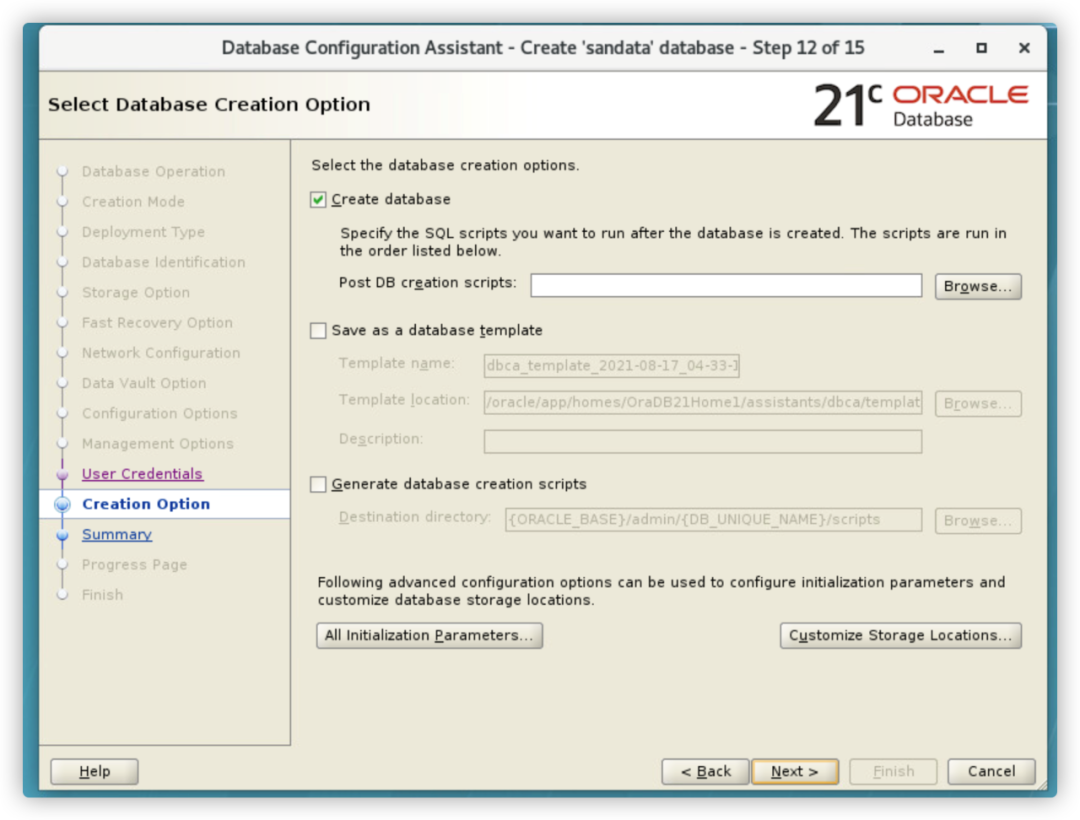Viewport: 1080px width, 820px height.
Task: Select the Creation Option step
Action: pos(146,504)
